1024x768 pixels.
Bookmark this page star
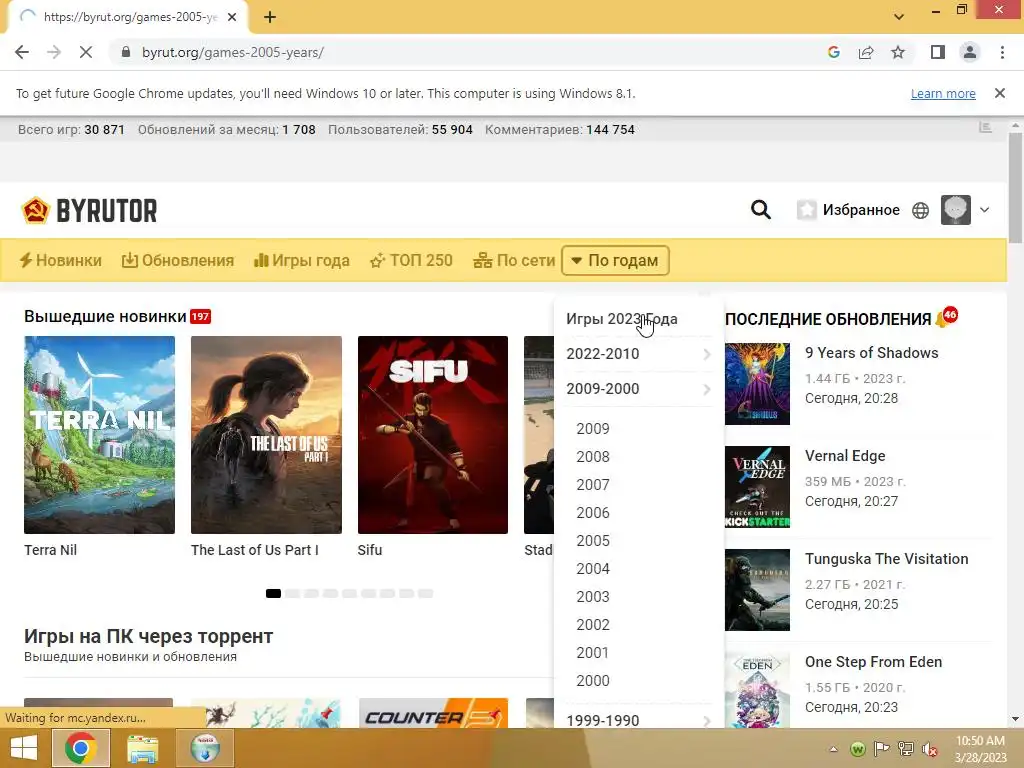(x=898, y=52)
